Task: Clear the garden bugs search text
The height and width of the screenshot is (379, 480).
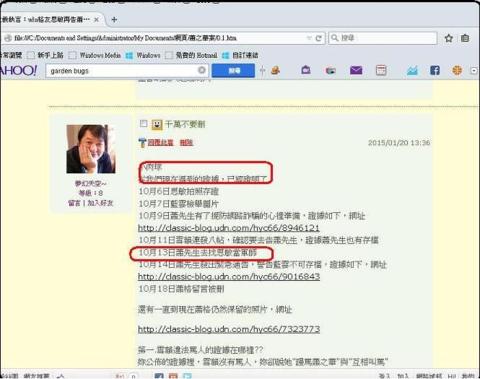Action: pos(202,70)
